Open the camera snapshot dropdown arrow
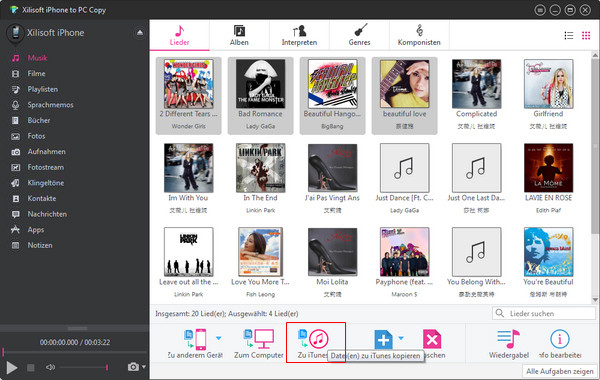600x380 pixels. pos(144,367)
